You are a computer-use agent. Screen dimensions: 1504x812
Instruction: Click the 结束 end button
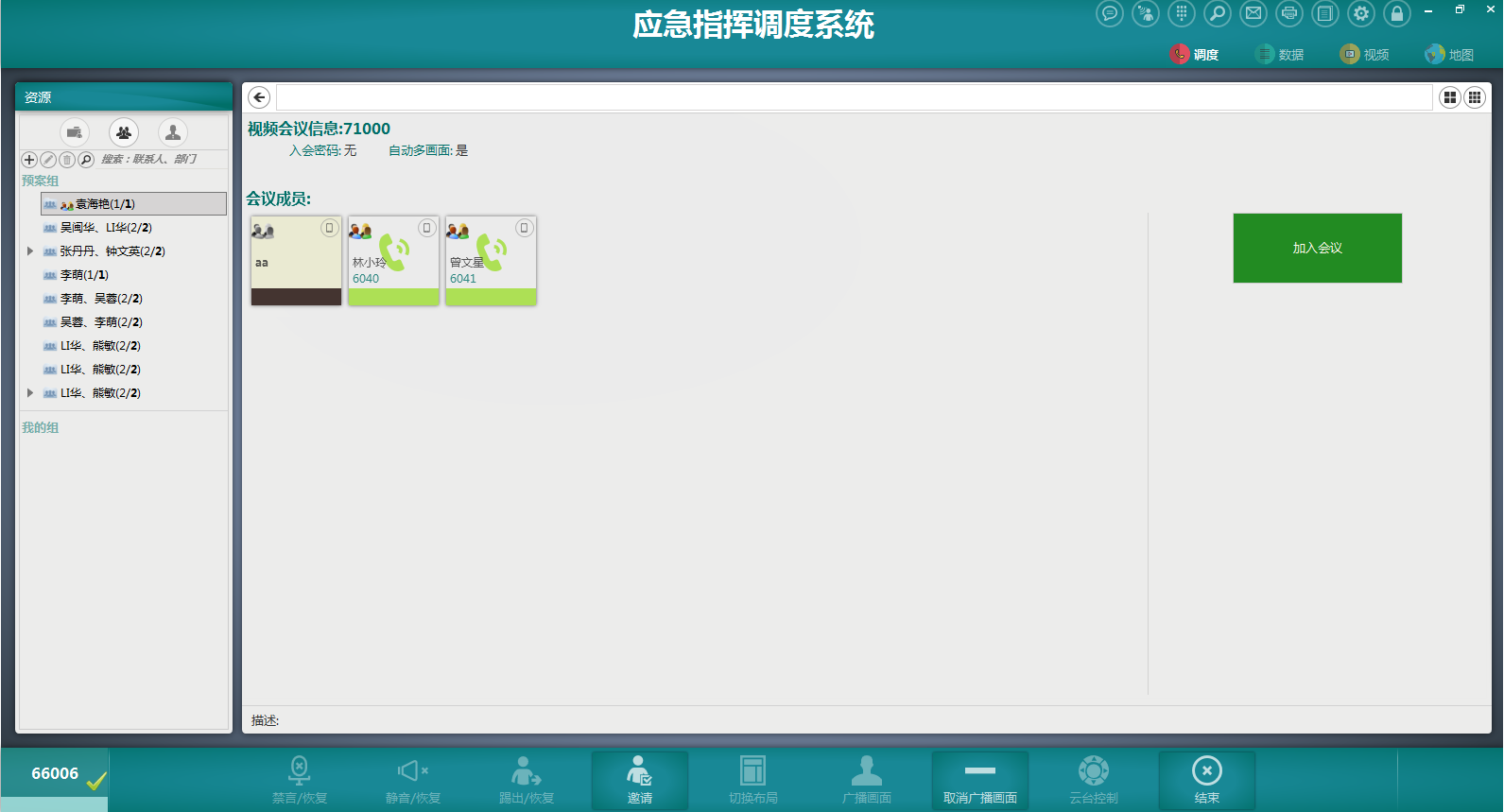click(x=1206, y=780)
